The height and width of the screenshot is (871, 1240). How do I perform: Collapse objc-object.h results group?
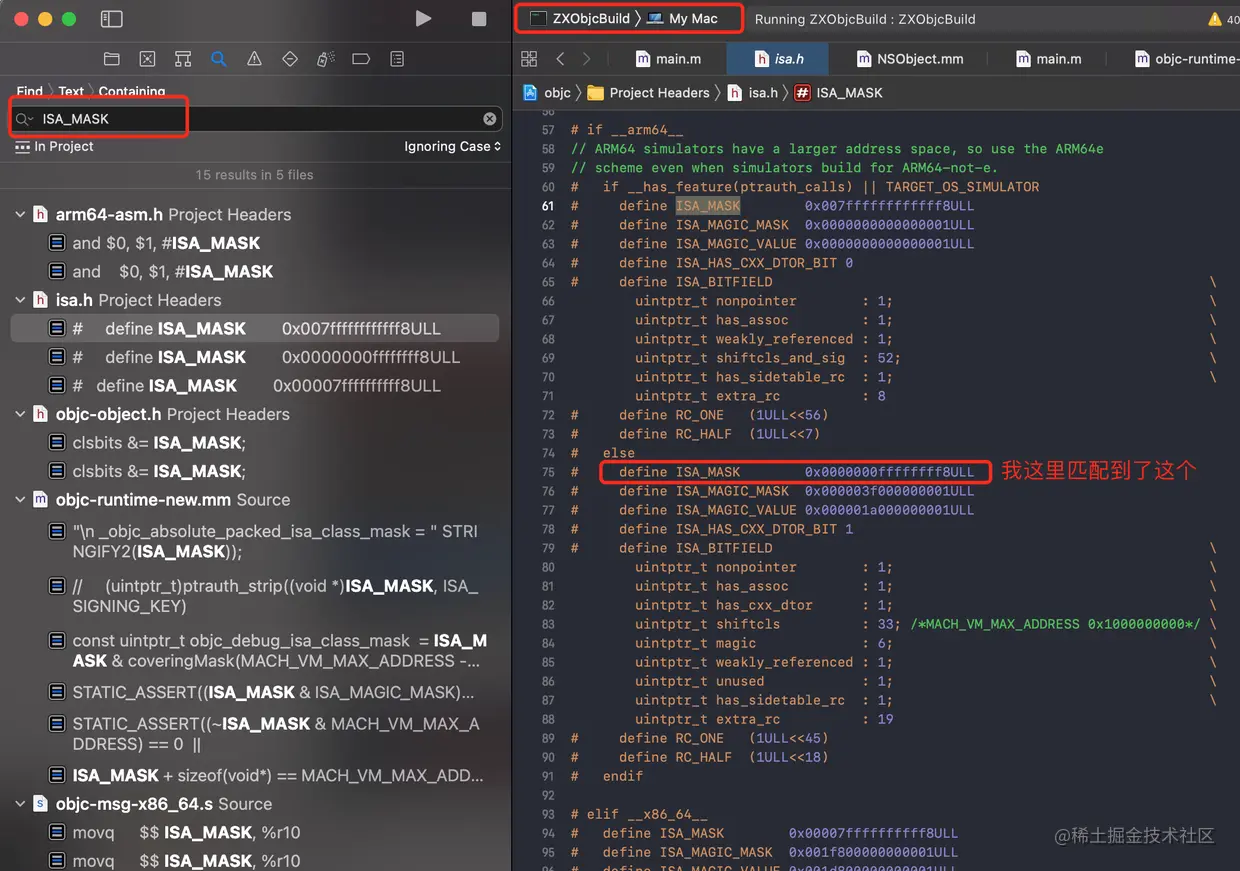click(x=20, y=414)
